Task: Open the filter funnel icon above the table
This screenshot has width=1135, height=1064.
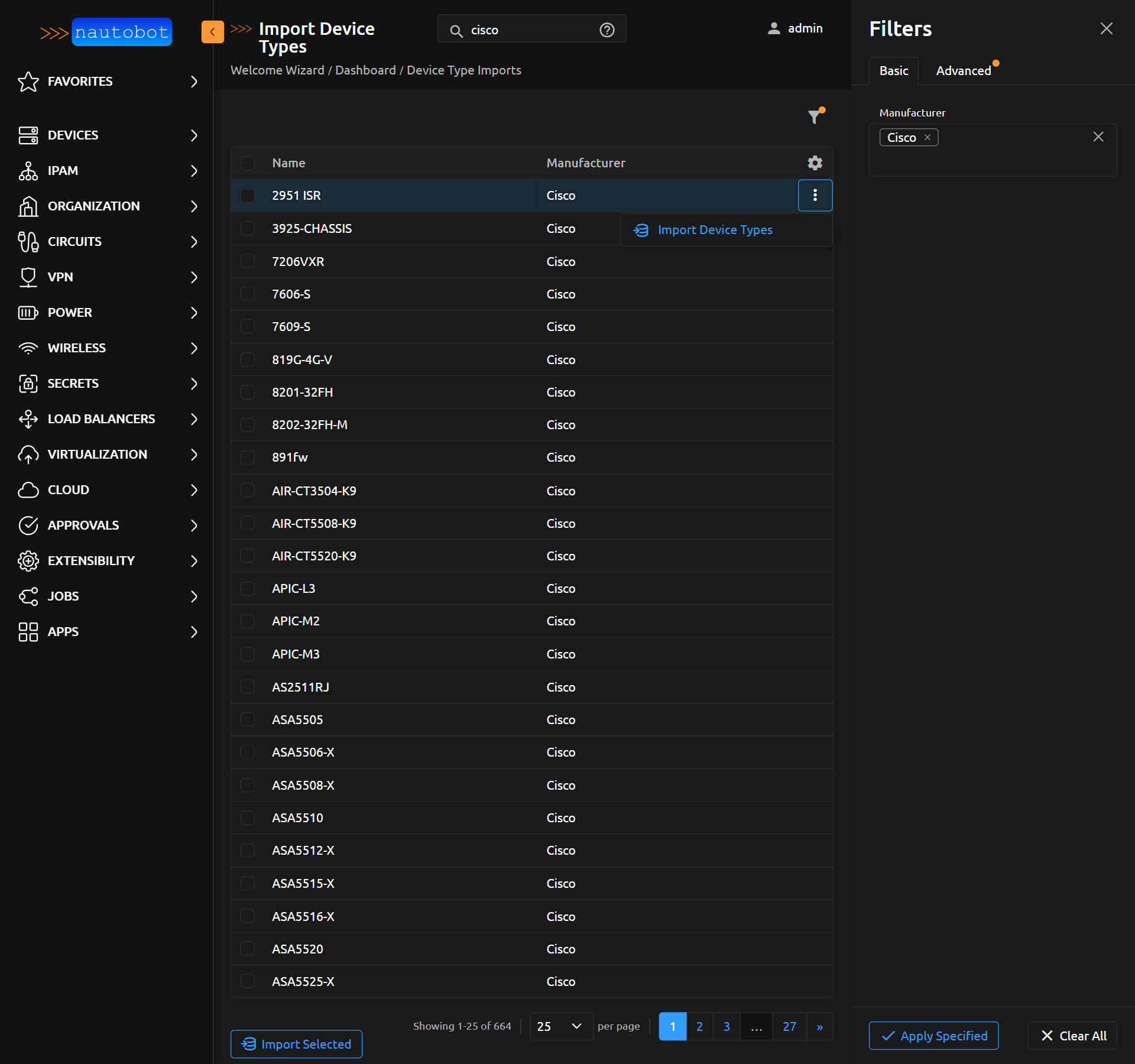Action: pos(815,116)
